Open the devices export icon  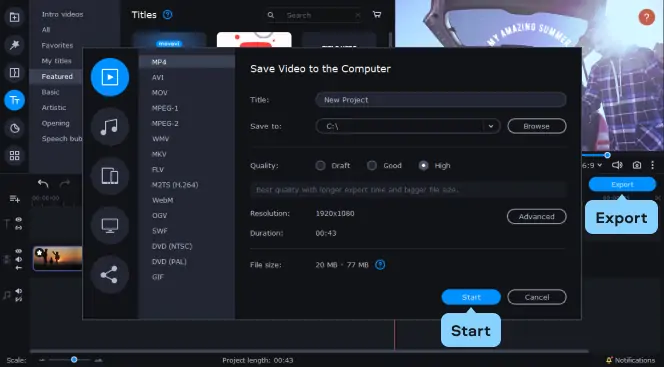[x=110, y=176]
